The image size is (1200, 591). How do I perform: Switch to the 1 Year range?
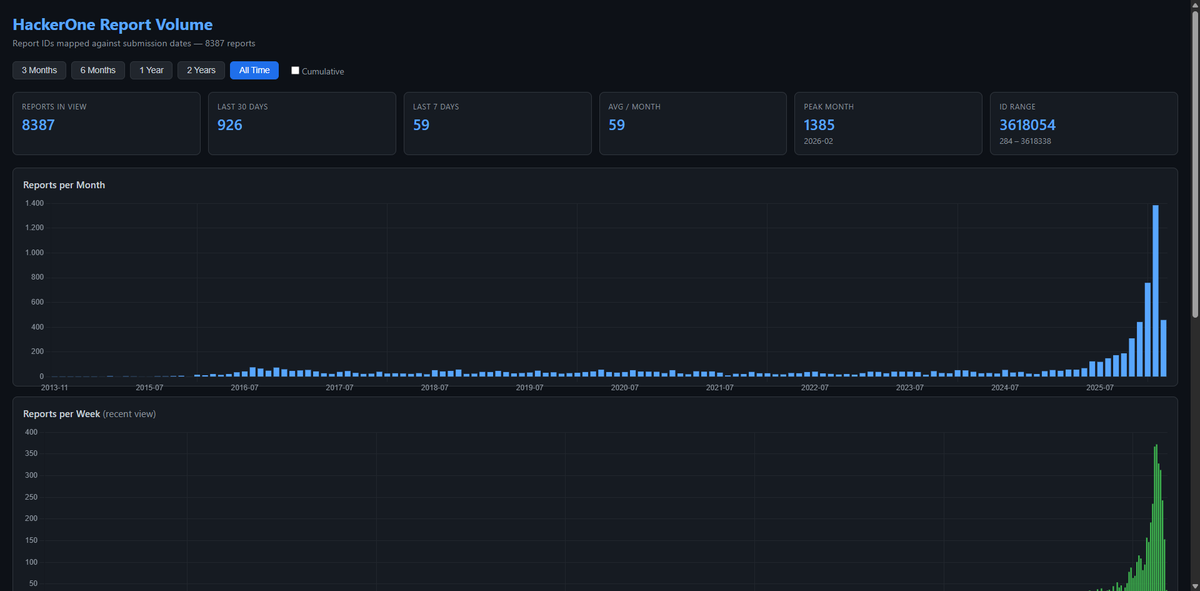click(151, 70)
